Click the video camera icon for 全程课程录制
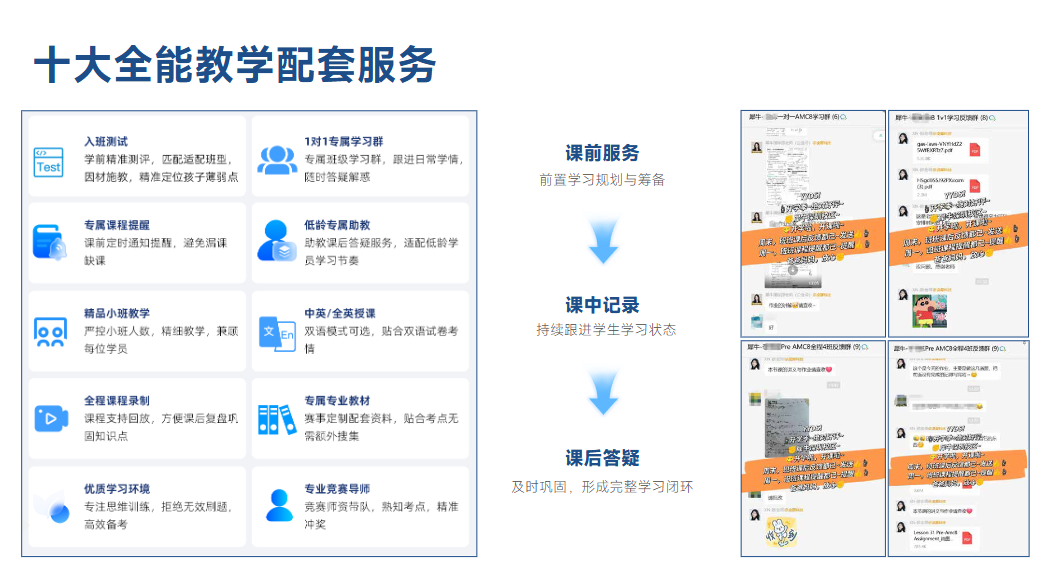Image resolution: width=1053 pixels, height=569 pixels. click(x=51, y=419)
